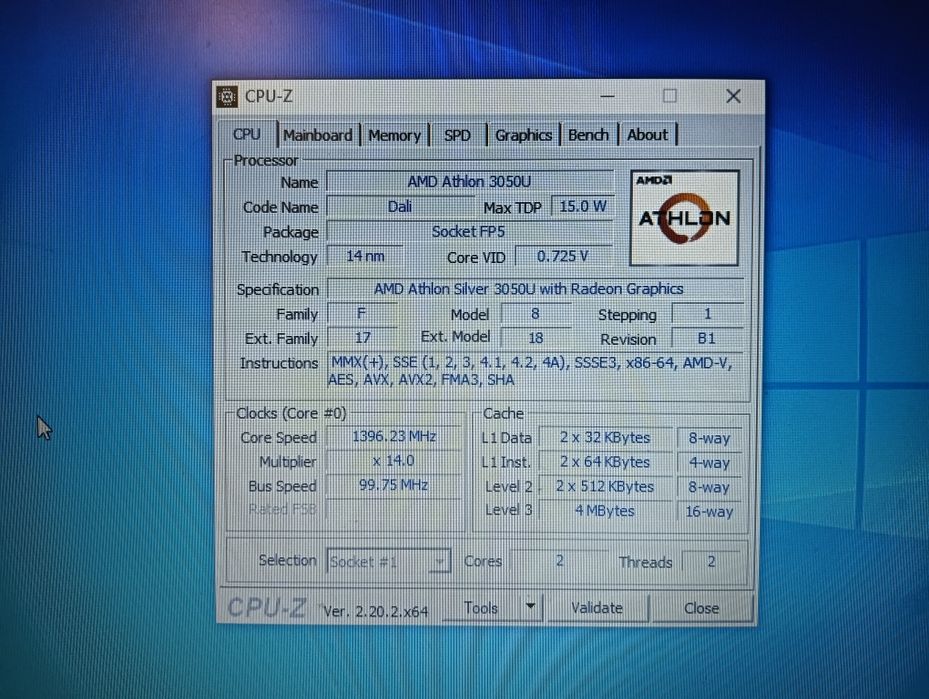Click the Ext. Model value '18'
929x699 pixels.
tap(536, 338)
